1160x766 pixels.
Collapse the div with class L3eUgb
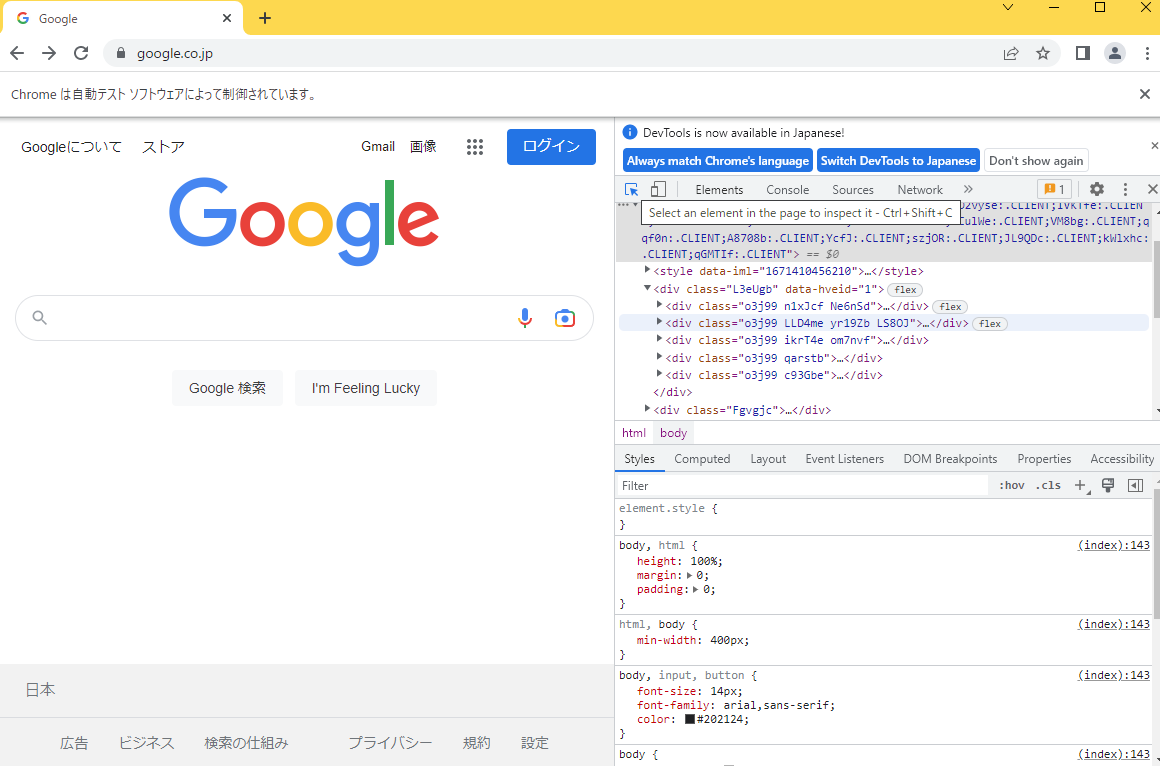click(x=647, y=288)
